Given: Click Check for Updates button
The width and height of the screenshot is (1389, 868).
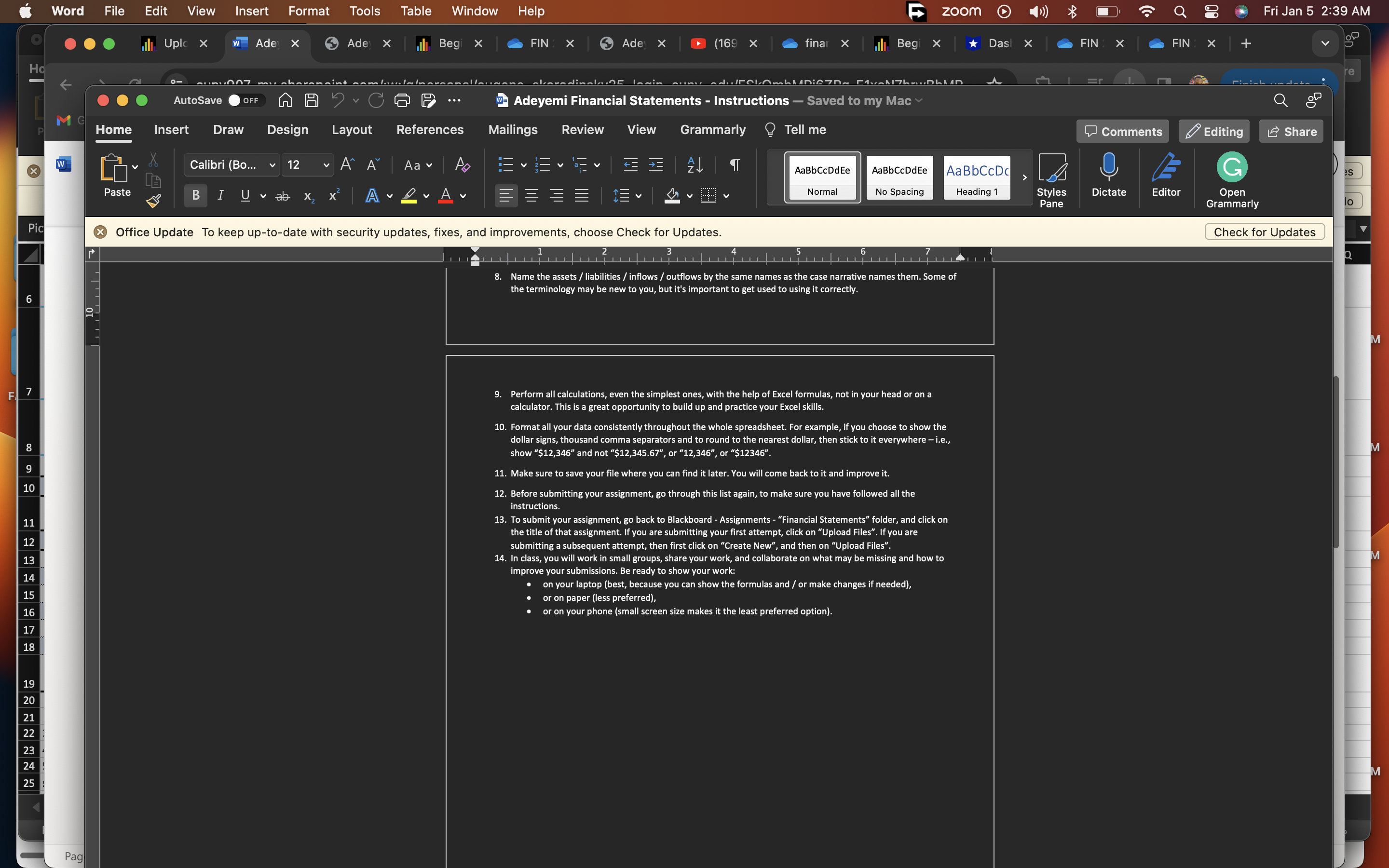Looking at the screenshot, I should coord(1264,232).
